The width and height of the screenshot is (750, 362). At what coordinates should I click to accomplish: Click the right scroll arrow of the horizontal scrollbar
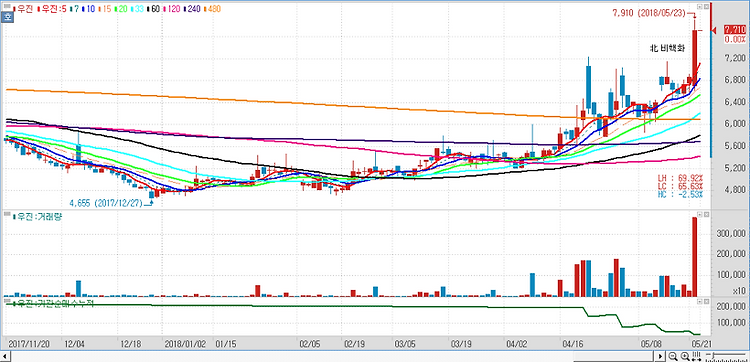tap(661, 356)
